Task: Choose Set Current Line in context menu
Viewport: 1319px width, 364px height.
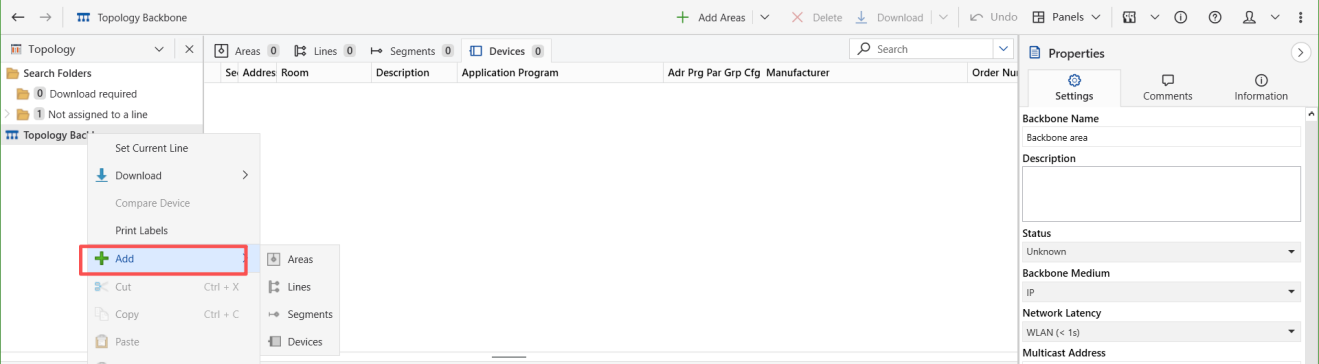Action: (x=174, y=148)
